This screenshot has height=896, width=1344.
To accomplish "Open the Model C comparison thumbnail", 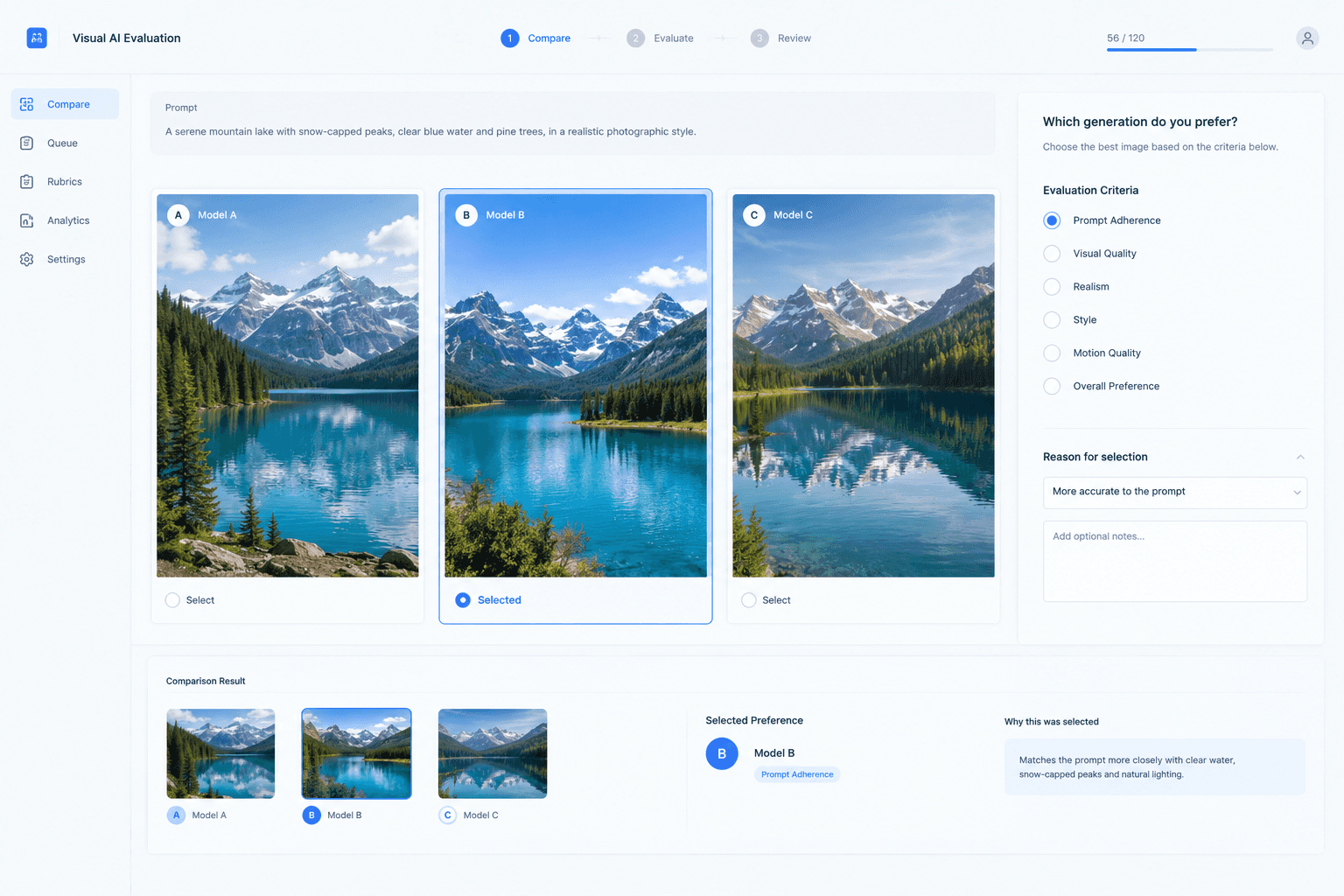I will tap(493, 753).
